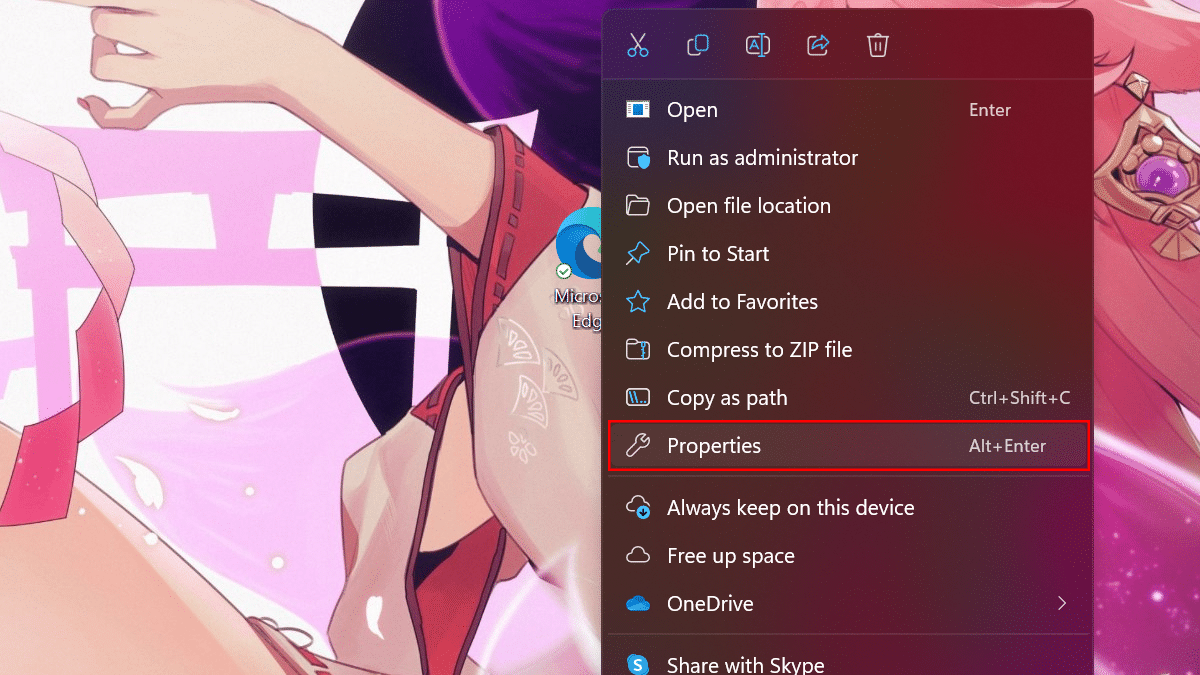Click the Share icon

[818, 45]
